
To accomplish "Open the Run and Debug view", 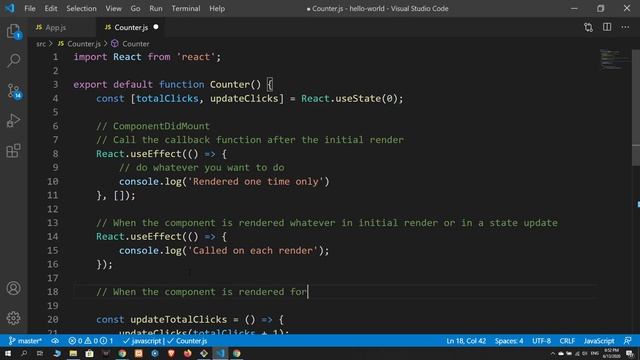I will coord(13,121).
